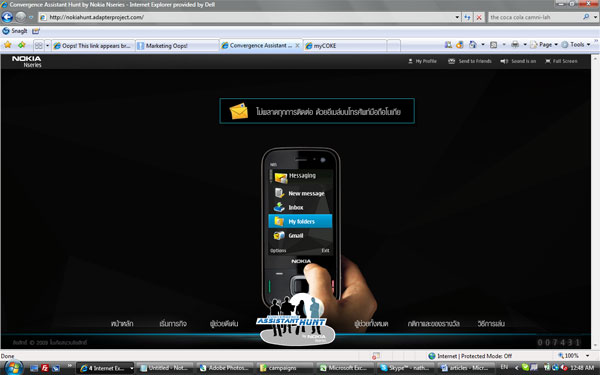Close the Convergence Assistant tab
600x375 pixels.
pos(297,45)
